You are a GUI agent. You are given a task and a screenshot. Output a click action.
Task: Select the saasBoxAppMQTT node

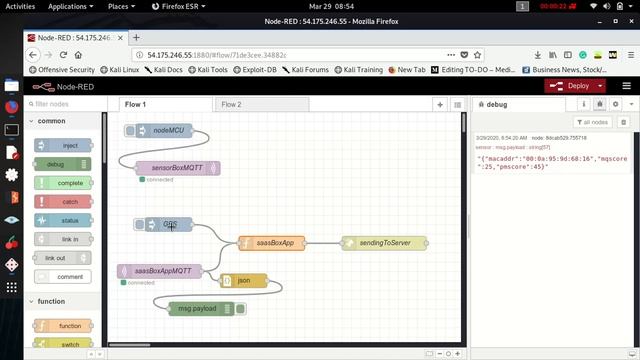coord(160,271)
